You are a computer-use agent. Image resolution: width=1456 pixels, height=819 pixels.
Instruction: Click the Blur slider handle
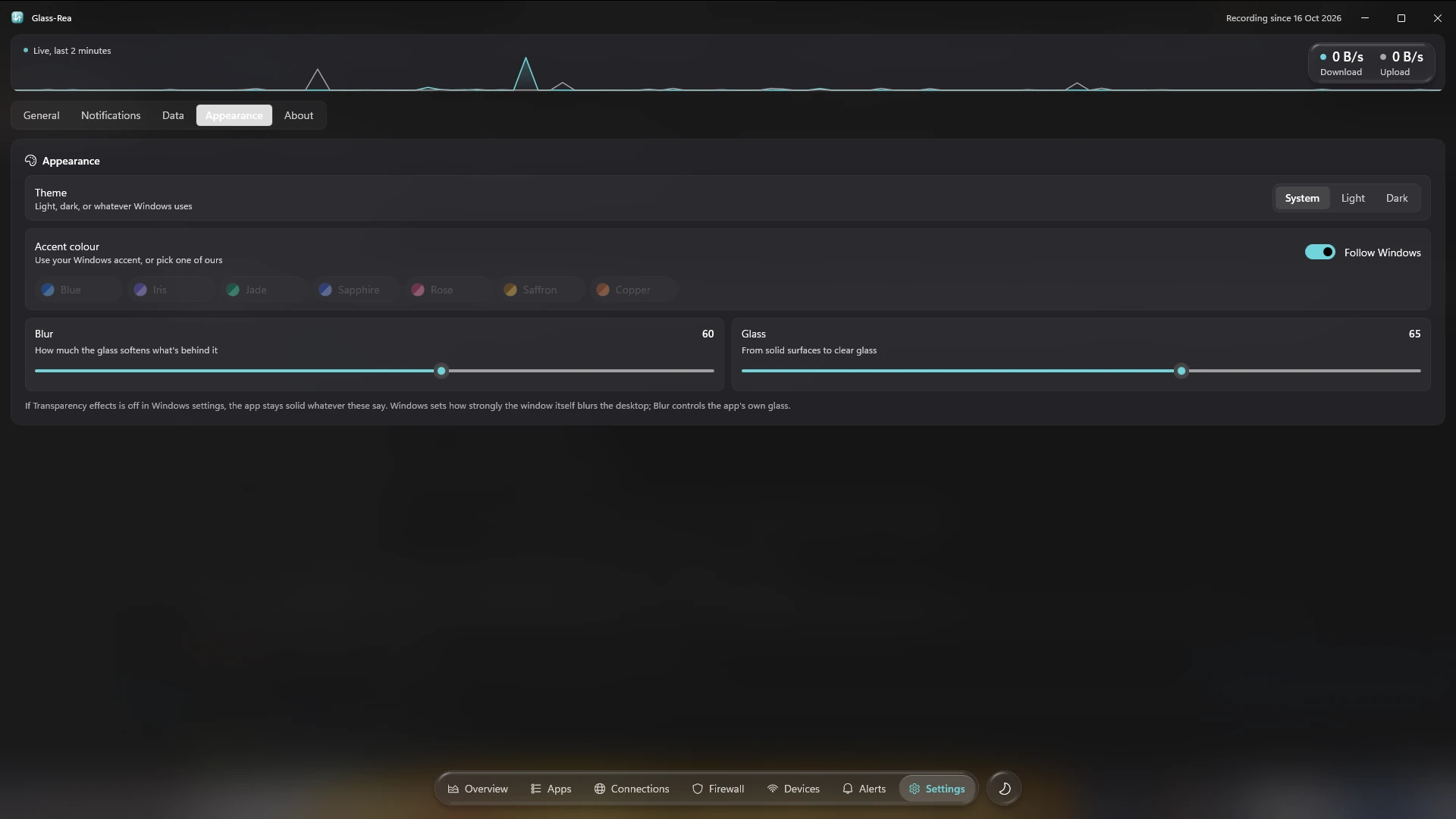point(441,371)
